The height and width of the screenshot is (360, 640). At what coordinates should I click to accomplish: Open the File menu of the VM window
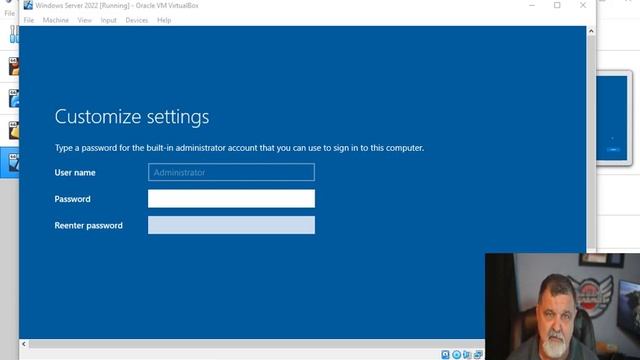coord(29,20)
